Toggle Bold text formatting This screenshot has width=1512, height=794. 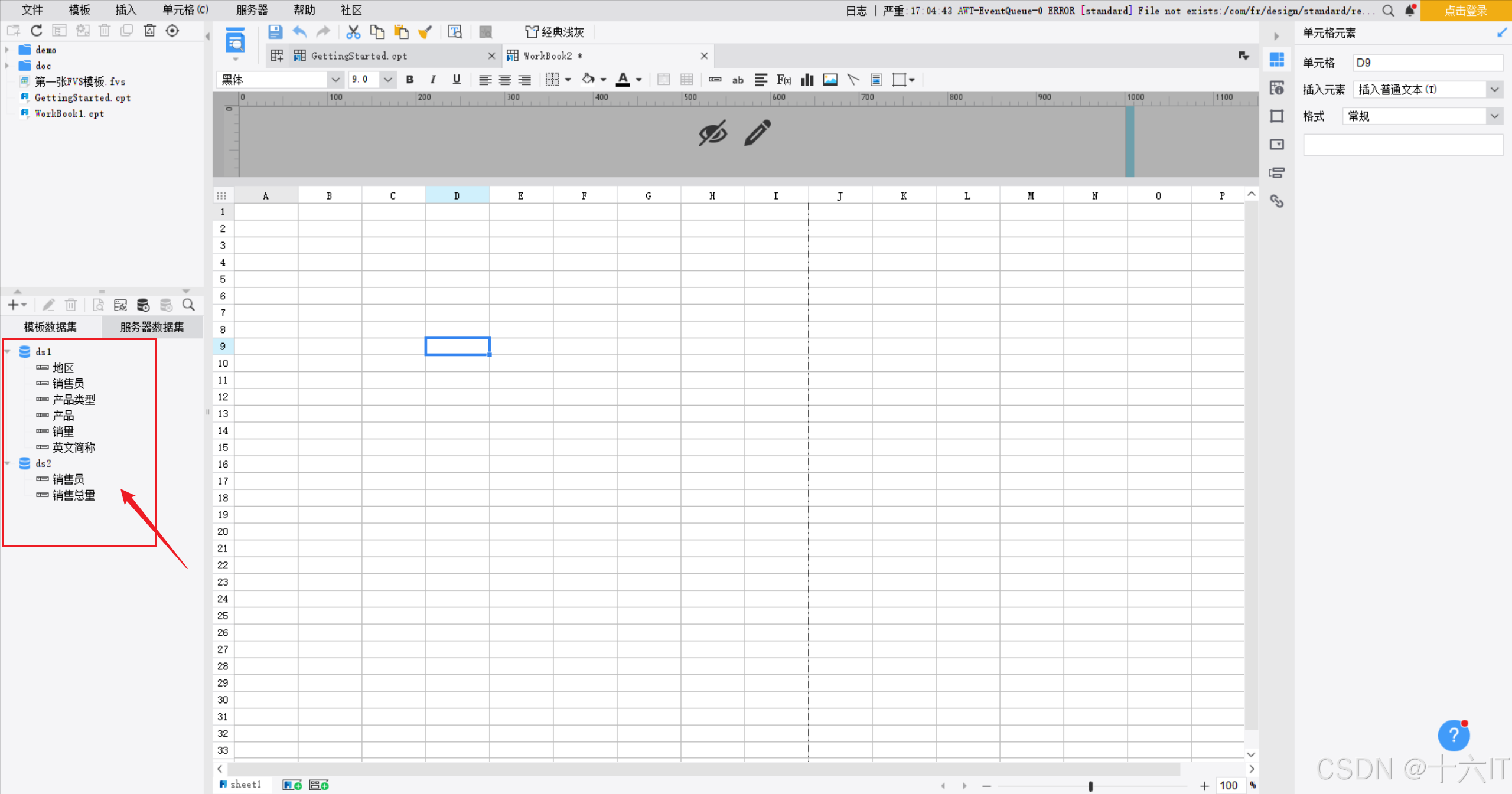410,80
